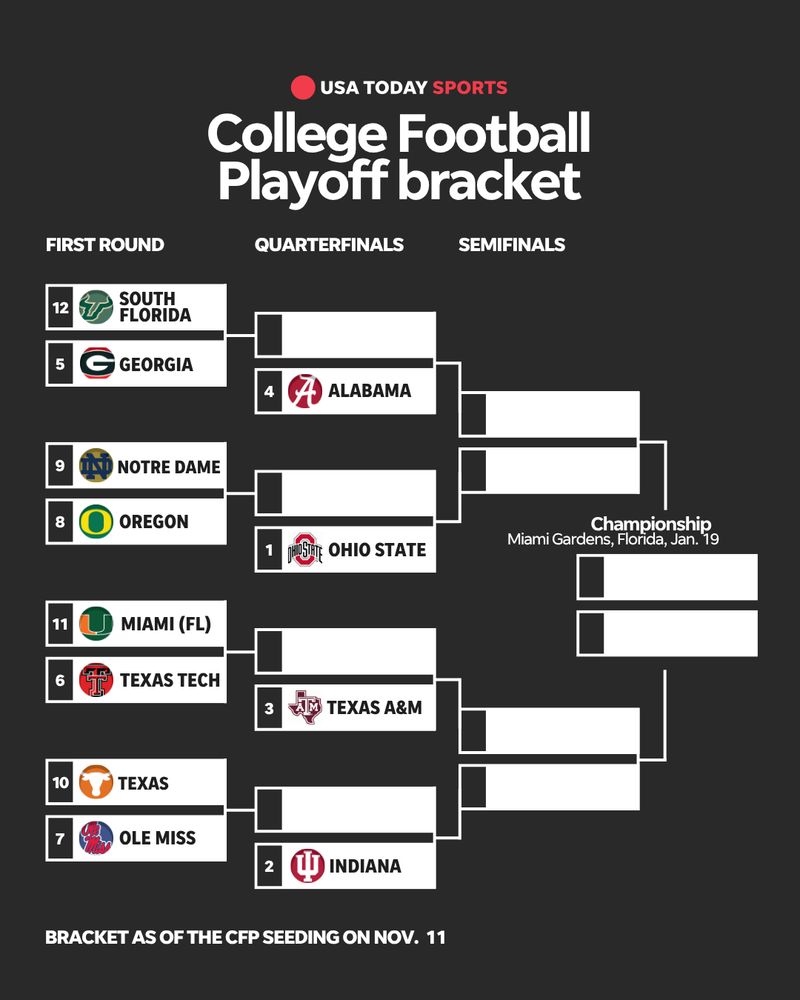The height and width of the screenshot is (1000, 800).
Task: Click the Alabama script A logo
Action: point(304,390)
